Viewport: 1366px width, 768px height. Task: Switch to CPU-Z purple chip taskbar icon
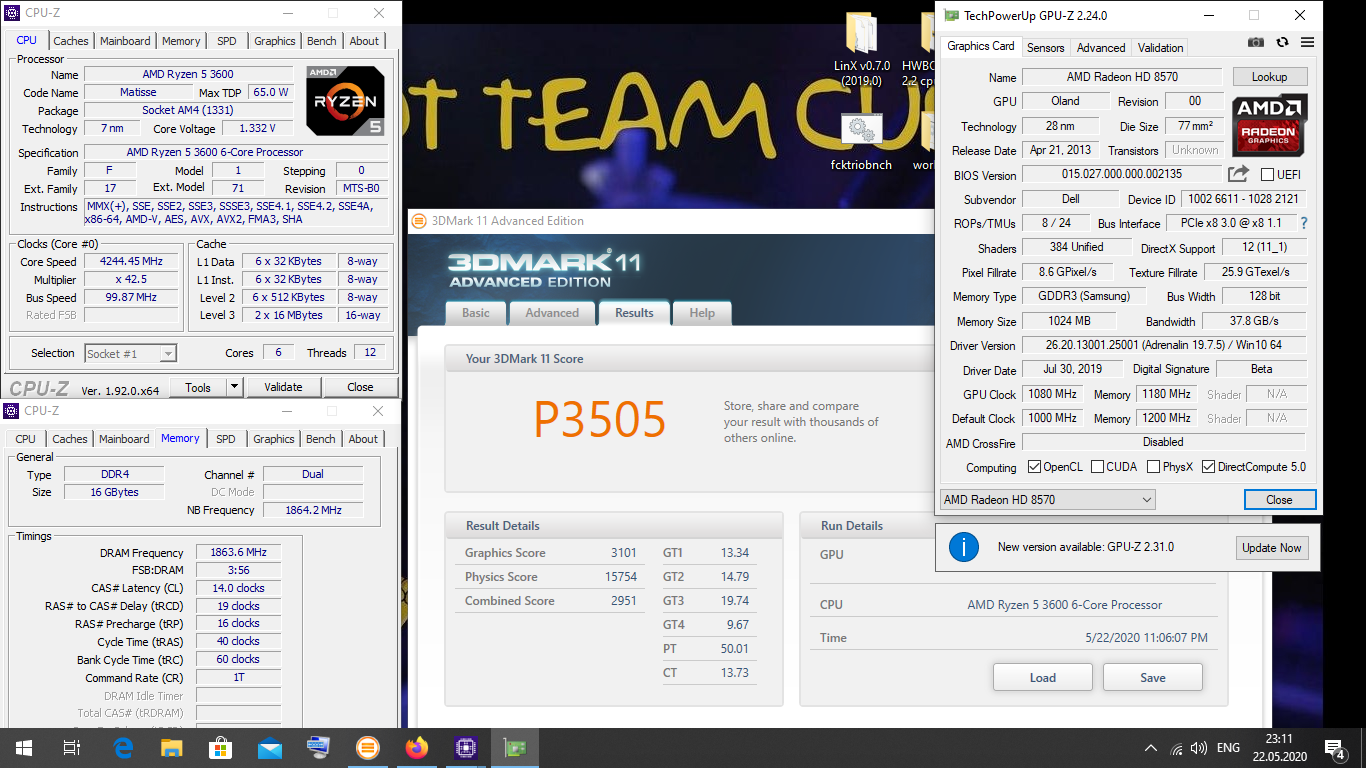[466, 748]
